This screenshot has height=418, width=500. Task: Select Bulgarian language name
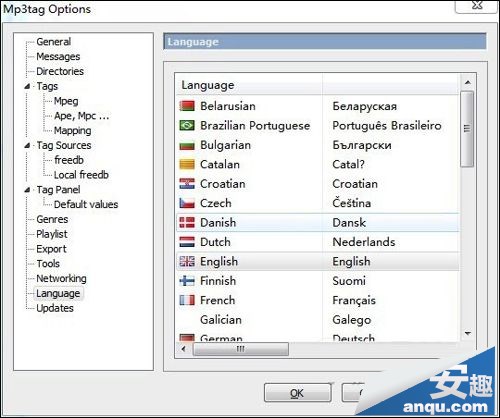226,145
